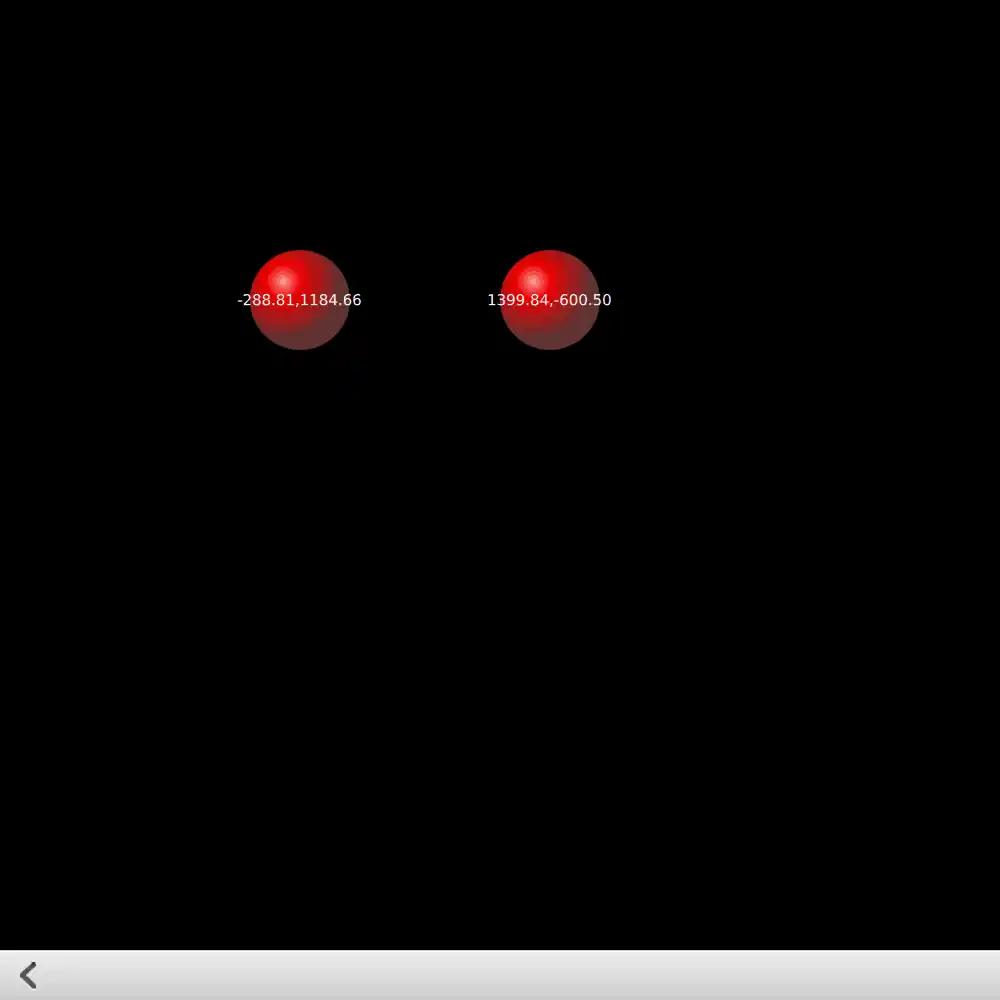The height and width of the screenshot is (1000, 1000).
Task: Click the -288.81,1184.66 coordinate label
Action: 299,300
